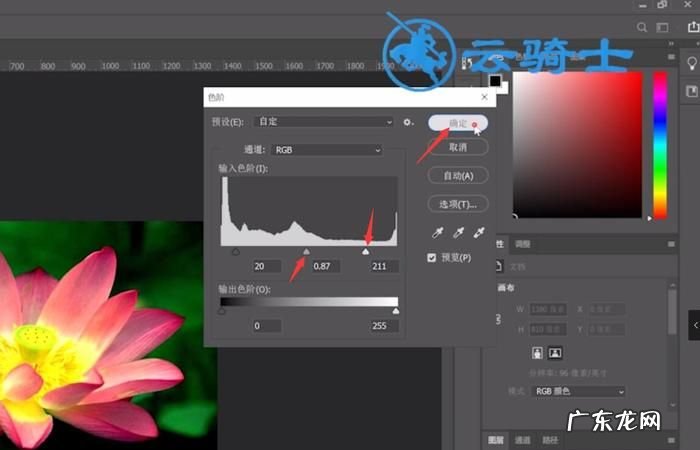Image resolution: width=700 pixels, height=450 pixels.
Task: Click the midtone gamma field showing 0.87
Action: pyautogui.click(x=326, y=267)
